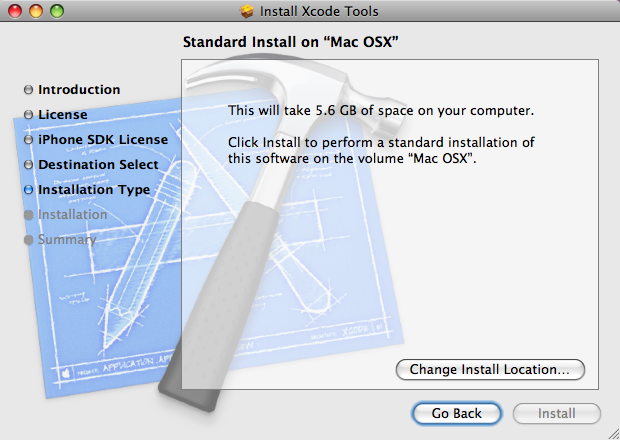Select the iPhone SDK License step
This screenshot has height=440, width=620.
tap(103, 139)
